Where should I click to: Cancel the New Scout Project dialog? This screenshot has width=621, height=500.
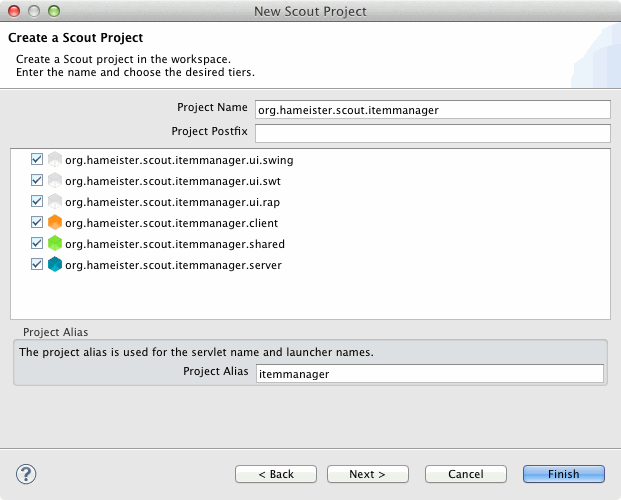pyautogui.click(x=465, y=474)
